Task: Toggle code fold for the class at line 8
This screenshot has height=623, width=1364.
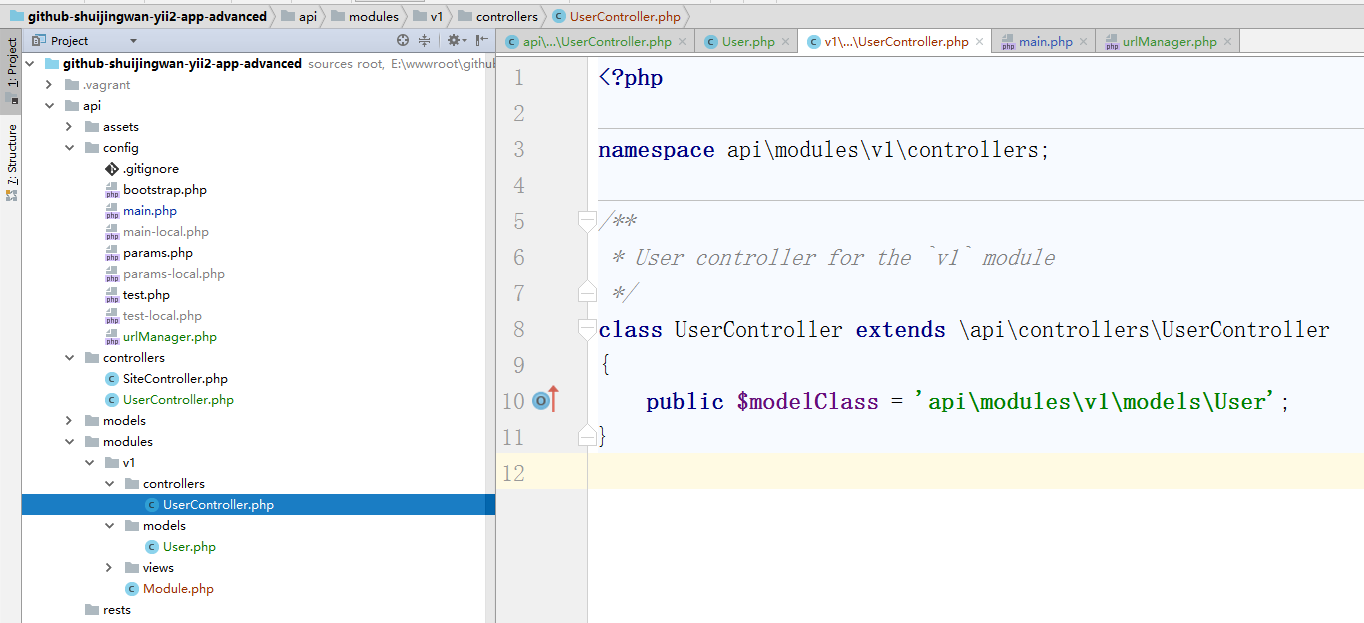Action: click(x=587, y=329)
